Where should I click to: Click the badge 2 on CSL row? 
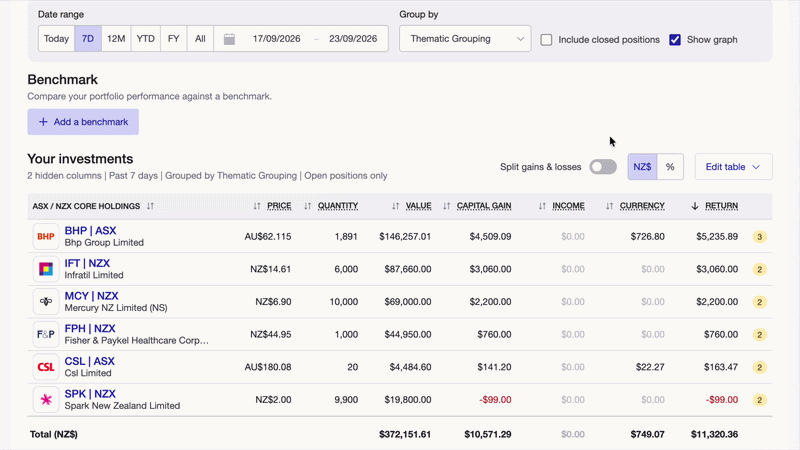(759, 367)
